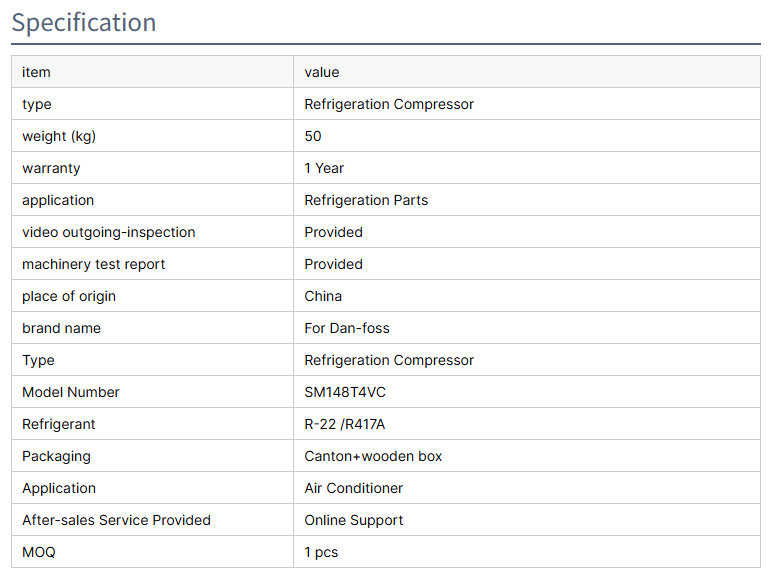The height and width of the screenshot is (581, 773).
Task: Click the 'value' column header cell
Action: click(322, 72)
